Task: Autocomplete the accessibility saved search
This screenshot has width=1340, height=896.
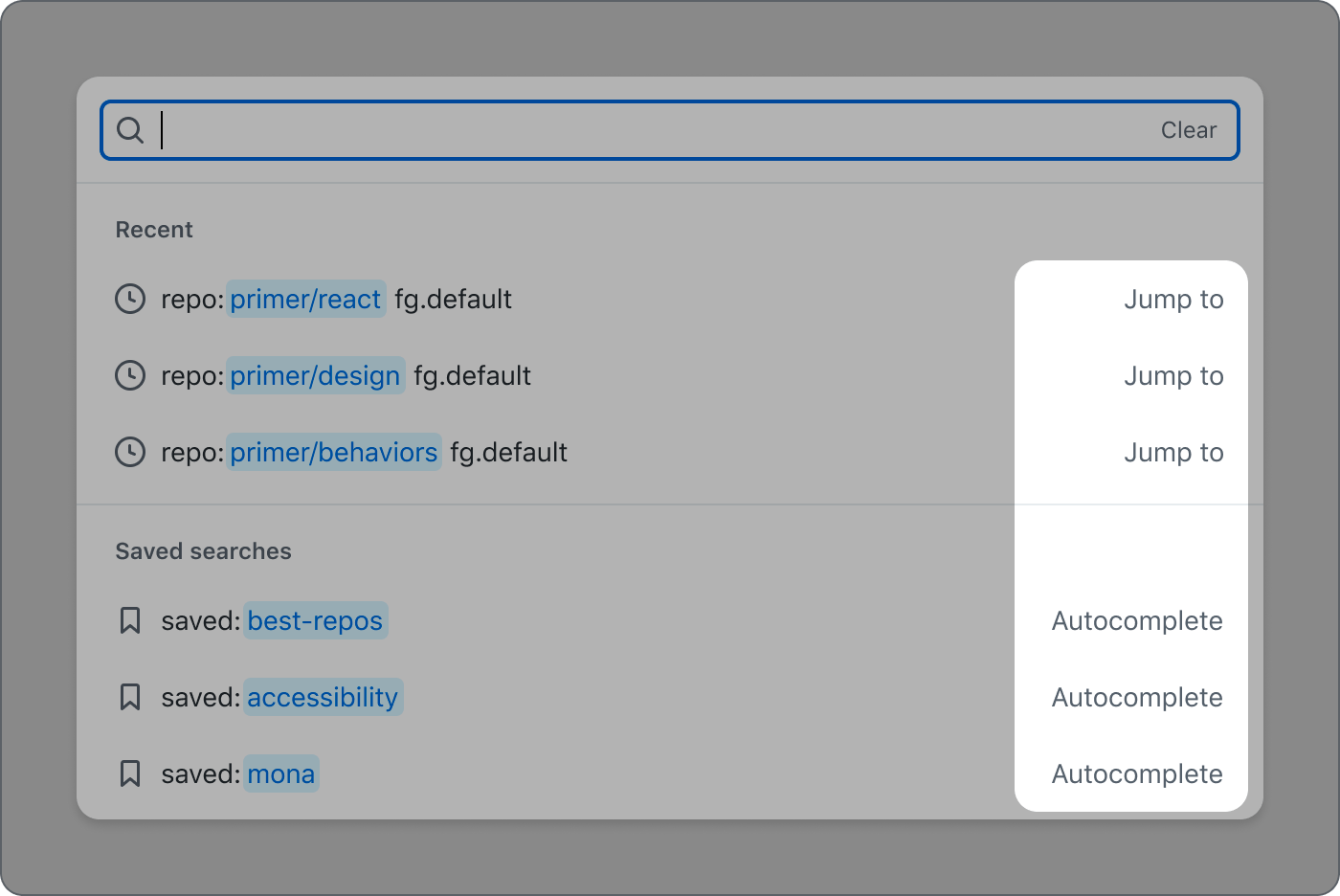Action: tap(1137, 697)
